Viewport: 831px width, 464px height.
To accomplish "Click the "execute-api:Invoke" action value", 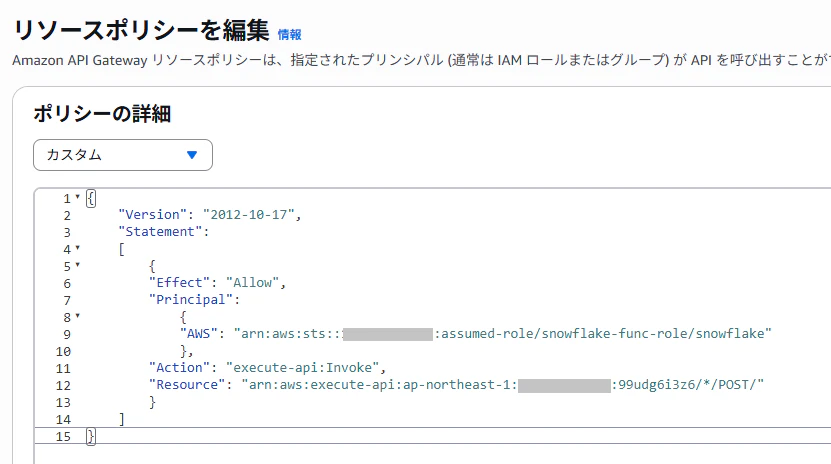I will point(303,367).
